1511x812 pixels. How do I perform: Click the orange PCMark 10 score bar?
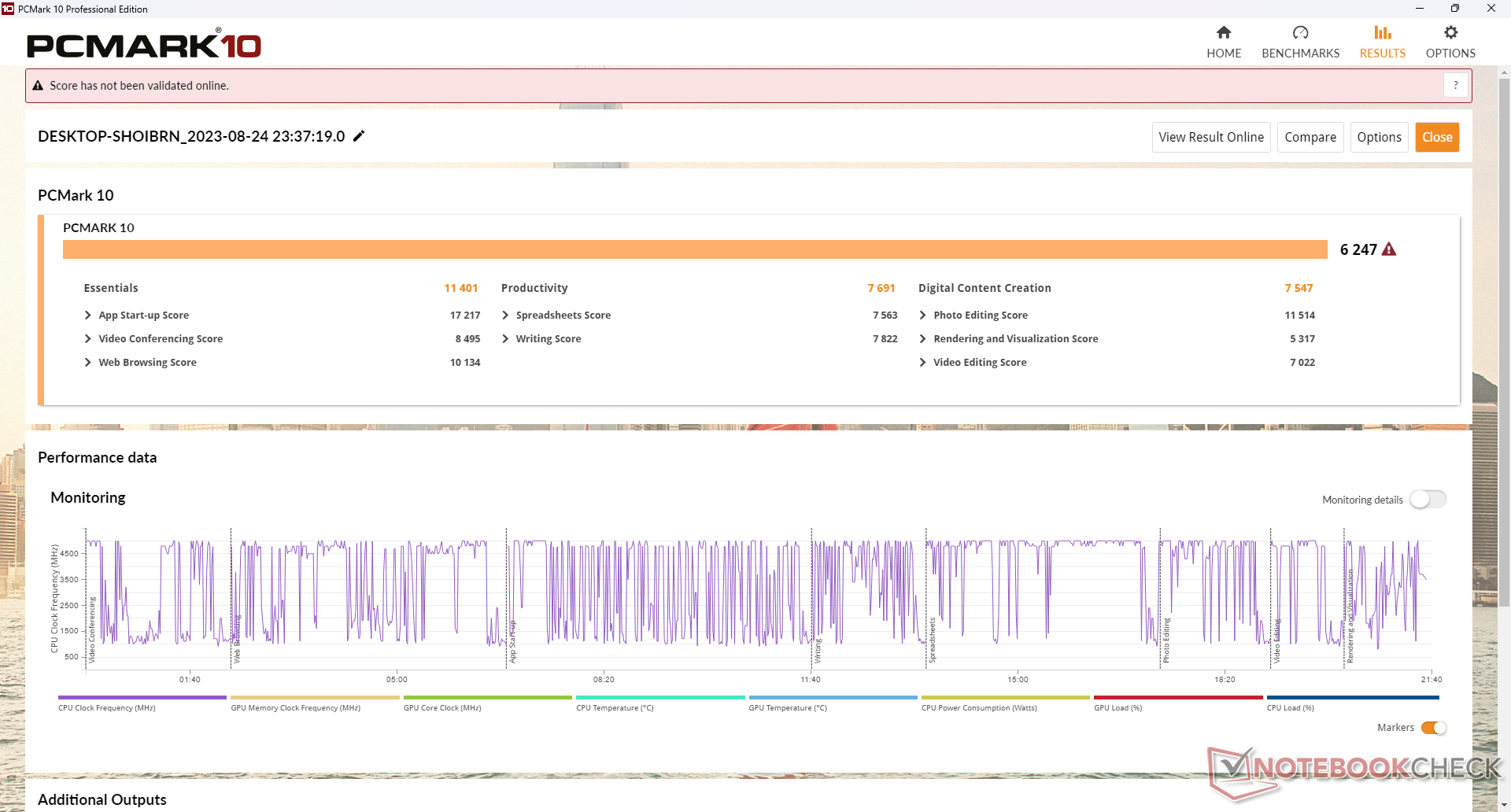click(695, 249)
